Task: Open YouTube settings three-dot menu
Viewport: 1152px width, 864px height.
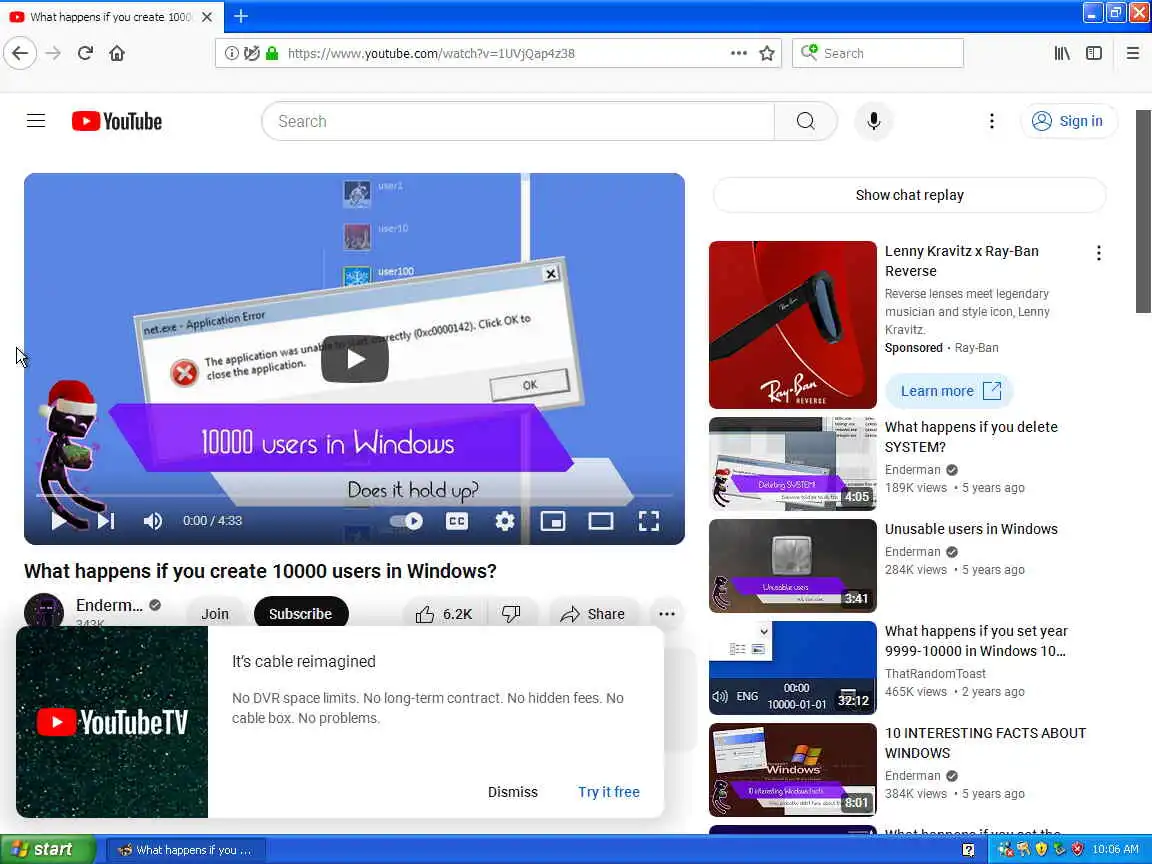Action: pos(992,121)
